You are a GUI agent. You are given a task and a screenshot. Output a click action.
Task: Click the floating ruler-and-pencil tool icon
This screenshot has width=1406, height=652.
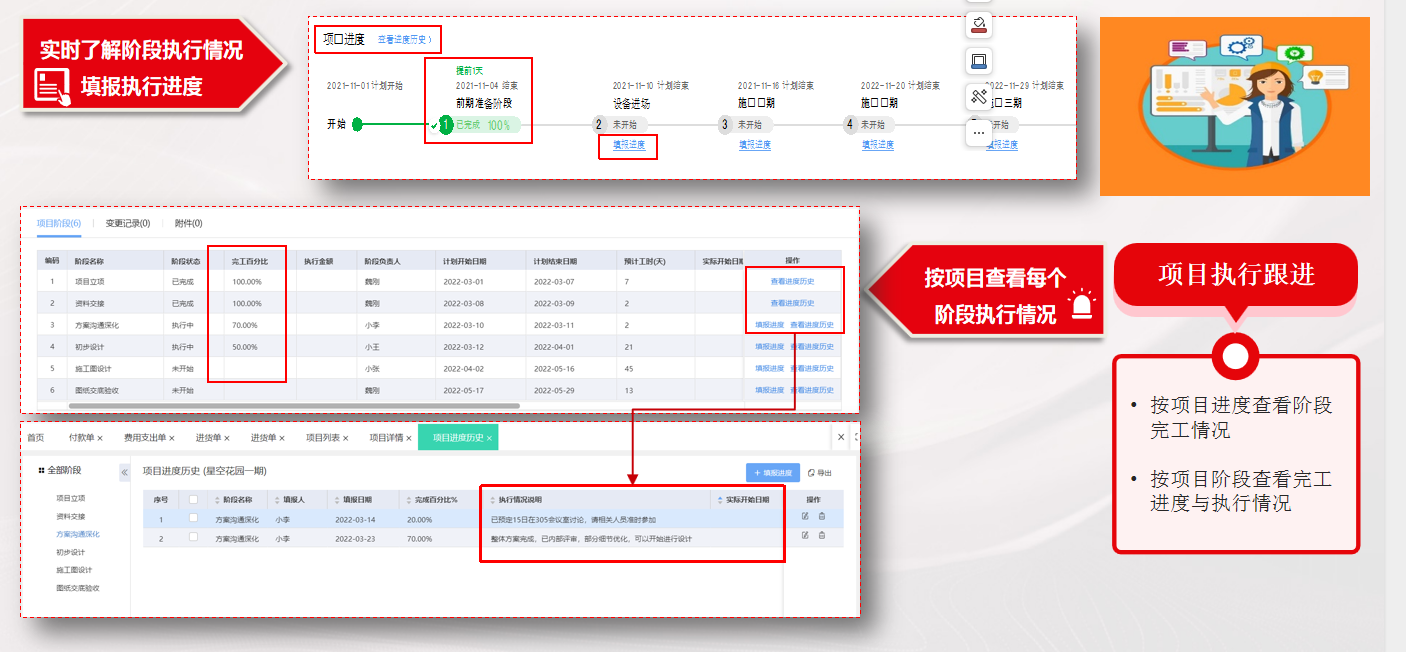click(979, 97)
